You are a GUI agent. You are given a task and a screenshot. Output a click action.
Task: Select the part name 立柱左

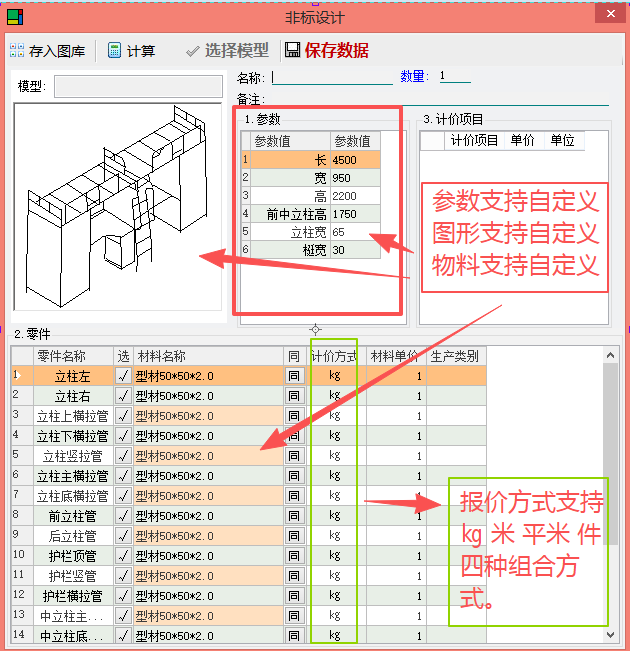73,376
